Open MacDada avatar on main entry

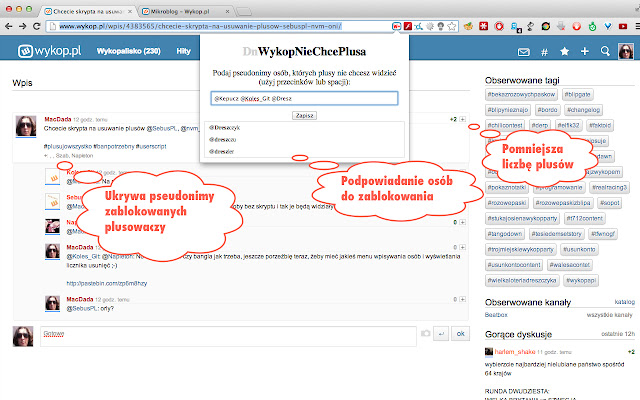tap(26, 126)
